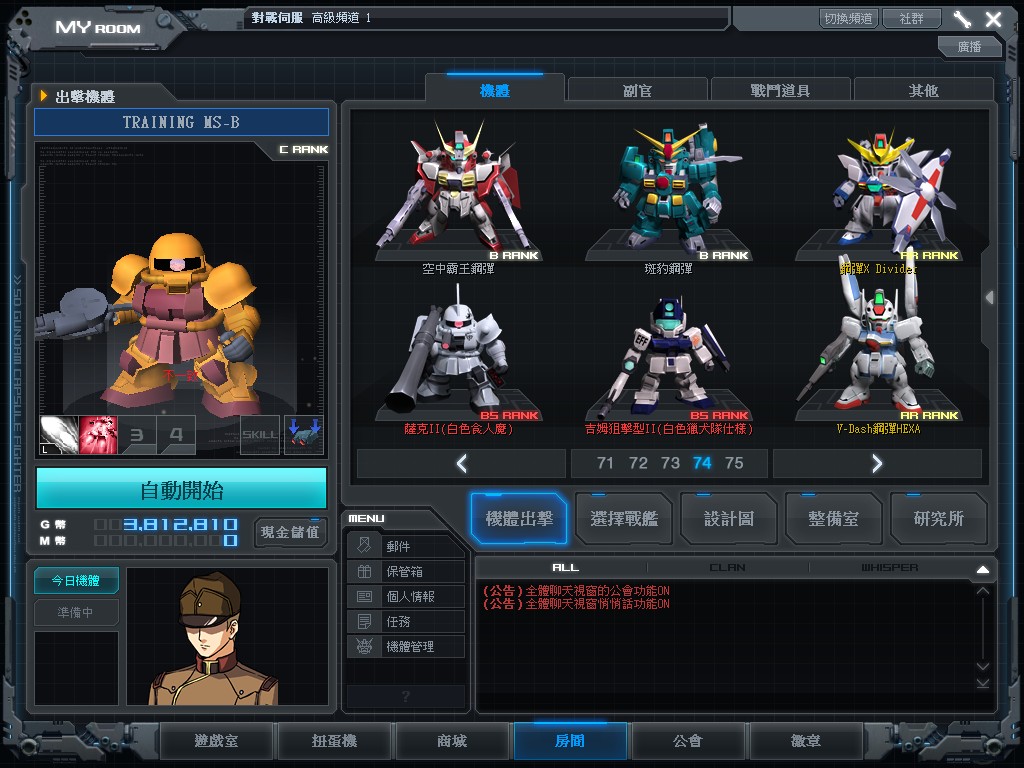1024x768 pixels.
Task: Click the 切換頻道 switch channel button
Action: (x=849, y=18)
